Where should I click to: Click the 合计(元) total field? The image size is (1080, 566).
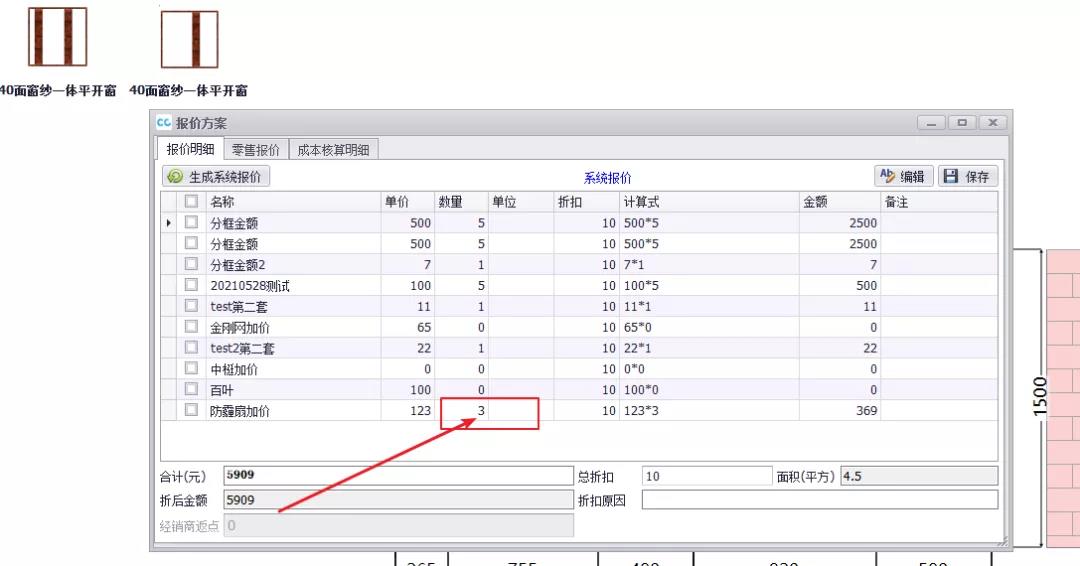pos(398,476)
